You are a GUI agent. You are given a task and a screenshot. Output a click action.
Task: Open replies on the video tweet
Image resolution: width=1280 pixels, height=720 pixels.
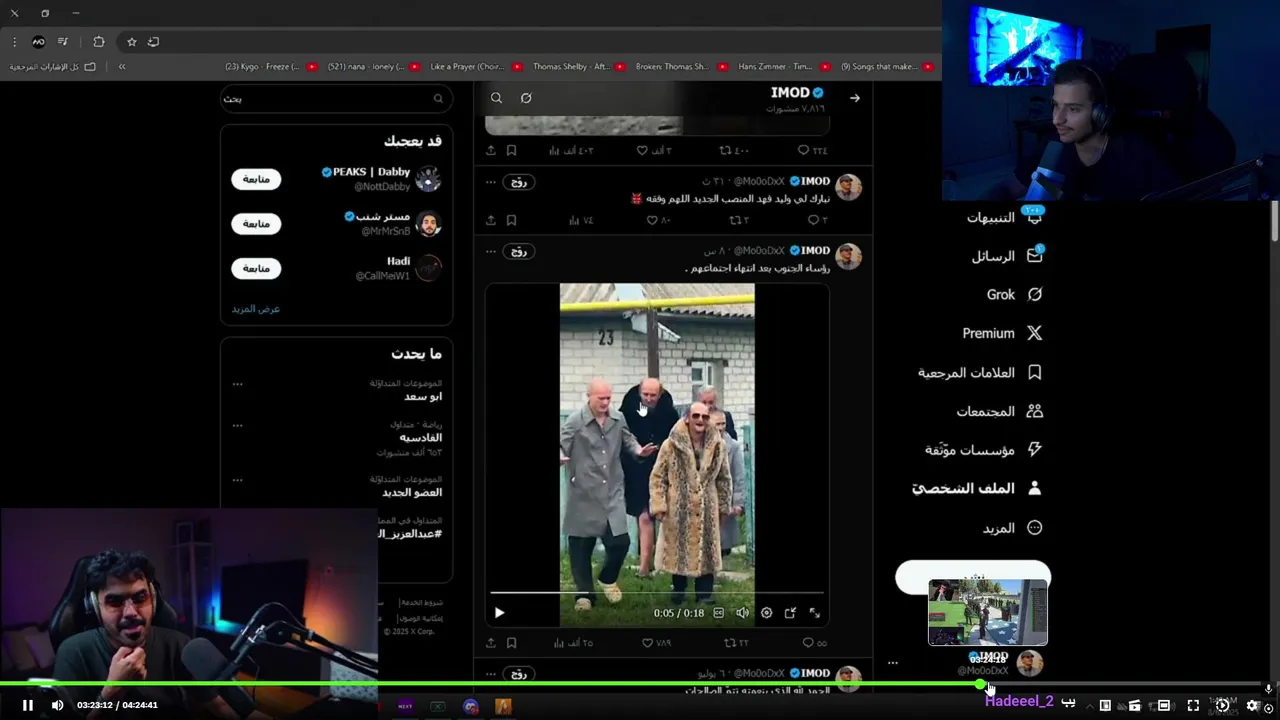pyautogui.click(x=816, y=643)
